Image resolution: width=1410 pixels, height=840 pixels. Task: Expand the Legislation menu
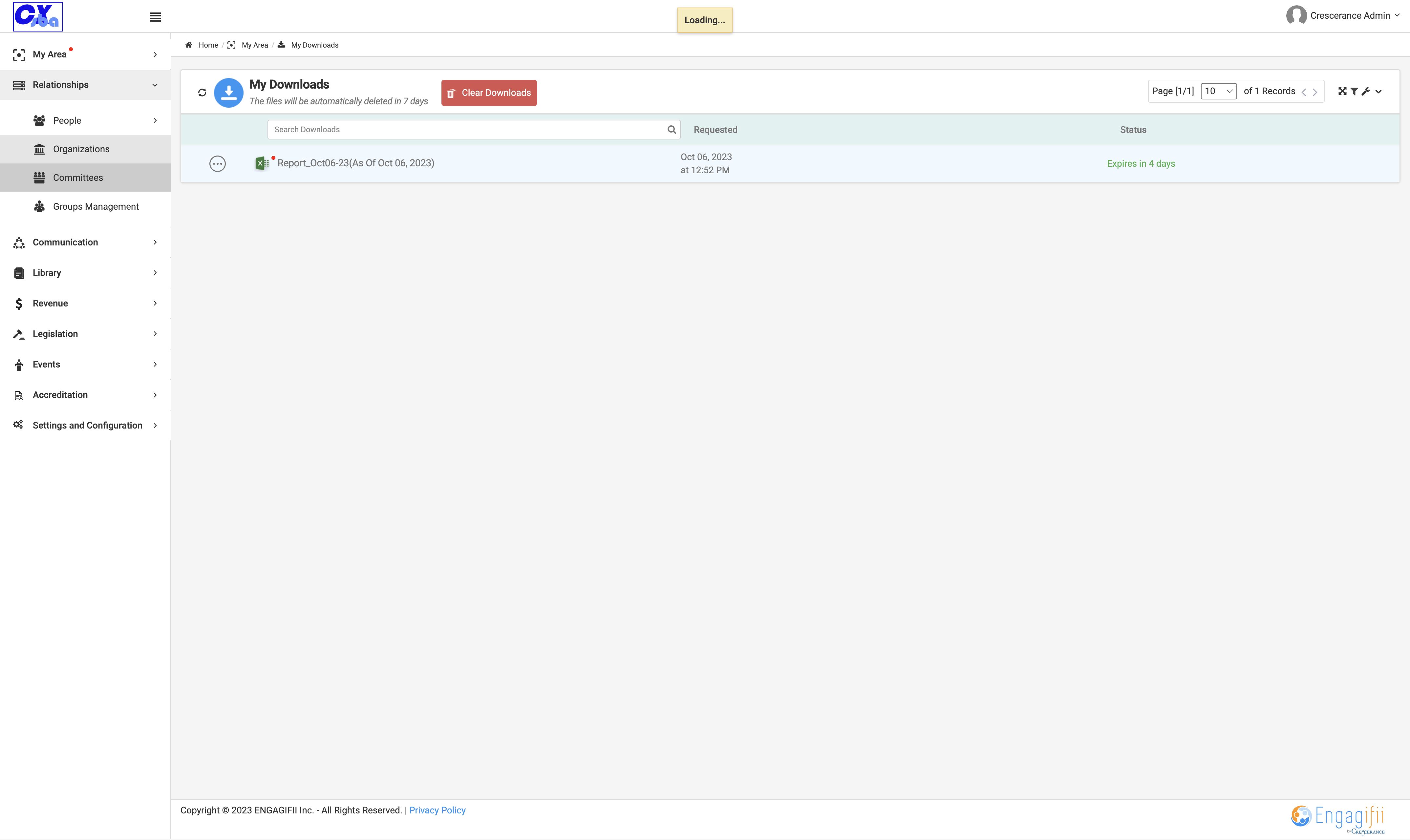click(x=85, y=334)
